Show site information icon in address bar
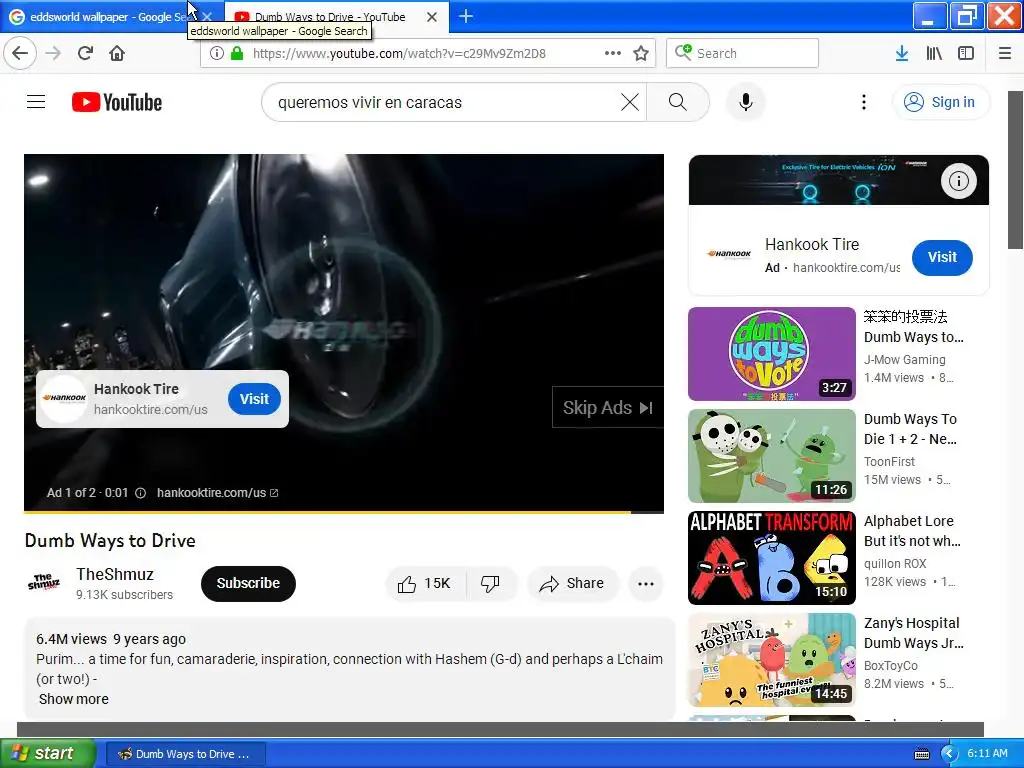This screenshot has height=768, width=1024. (x=217, y=53)
